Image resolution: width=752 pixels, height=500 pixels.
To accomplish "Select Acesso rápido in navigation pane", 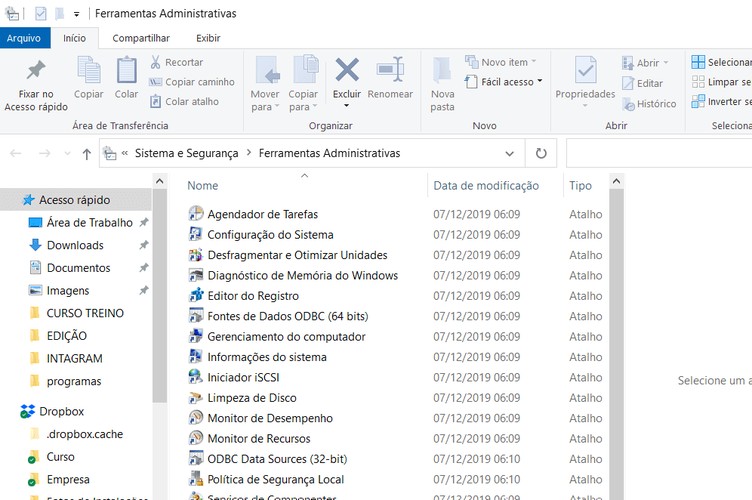I will coord(76,200).
